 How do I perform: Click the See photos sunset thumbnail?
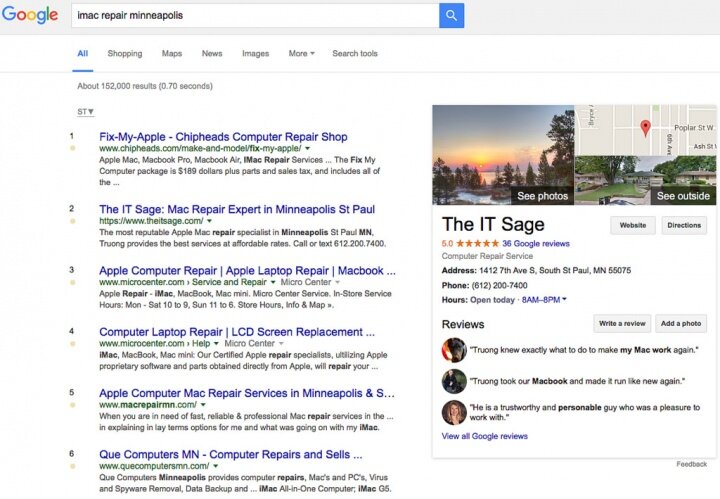503,155
